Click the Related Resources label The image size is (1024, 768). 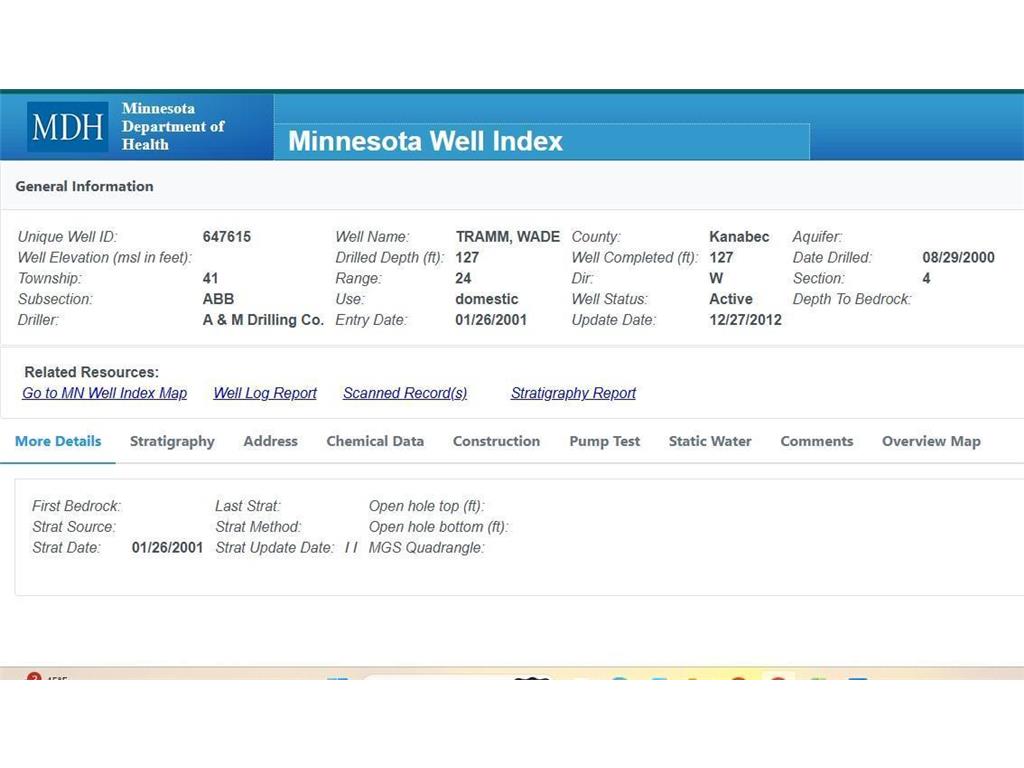[91, 372]
